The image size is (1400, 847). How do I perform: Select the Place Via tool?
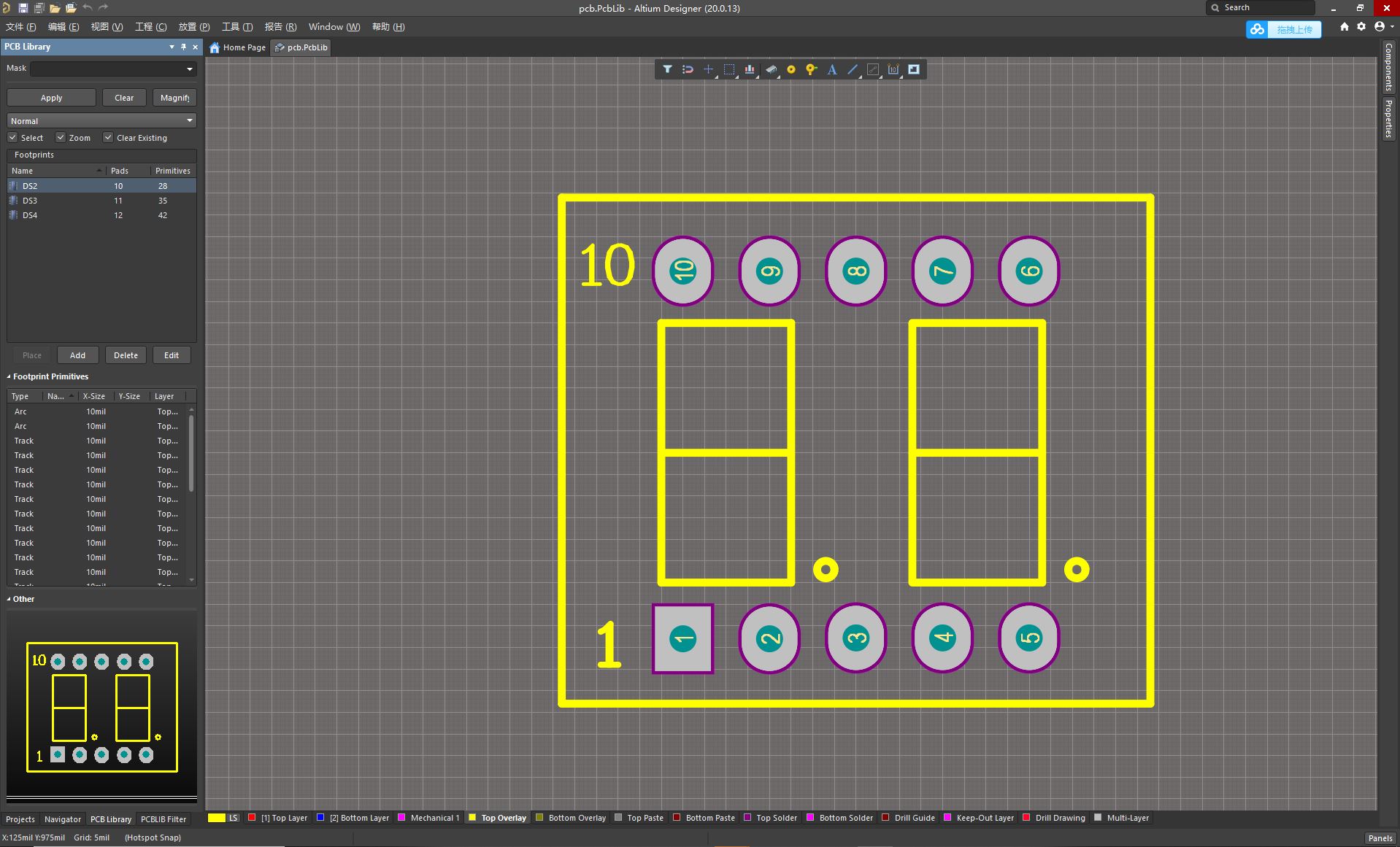(x=811, y=69)
